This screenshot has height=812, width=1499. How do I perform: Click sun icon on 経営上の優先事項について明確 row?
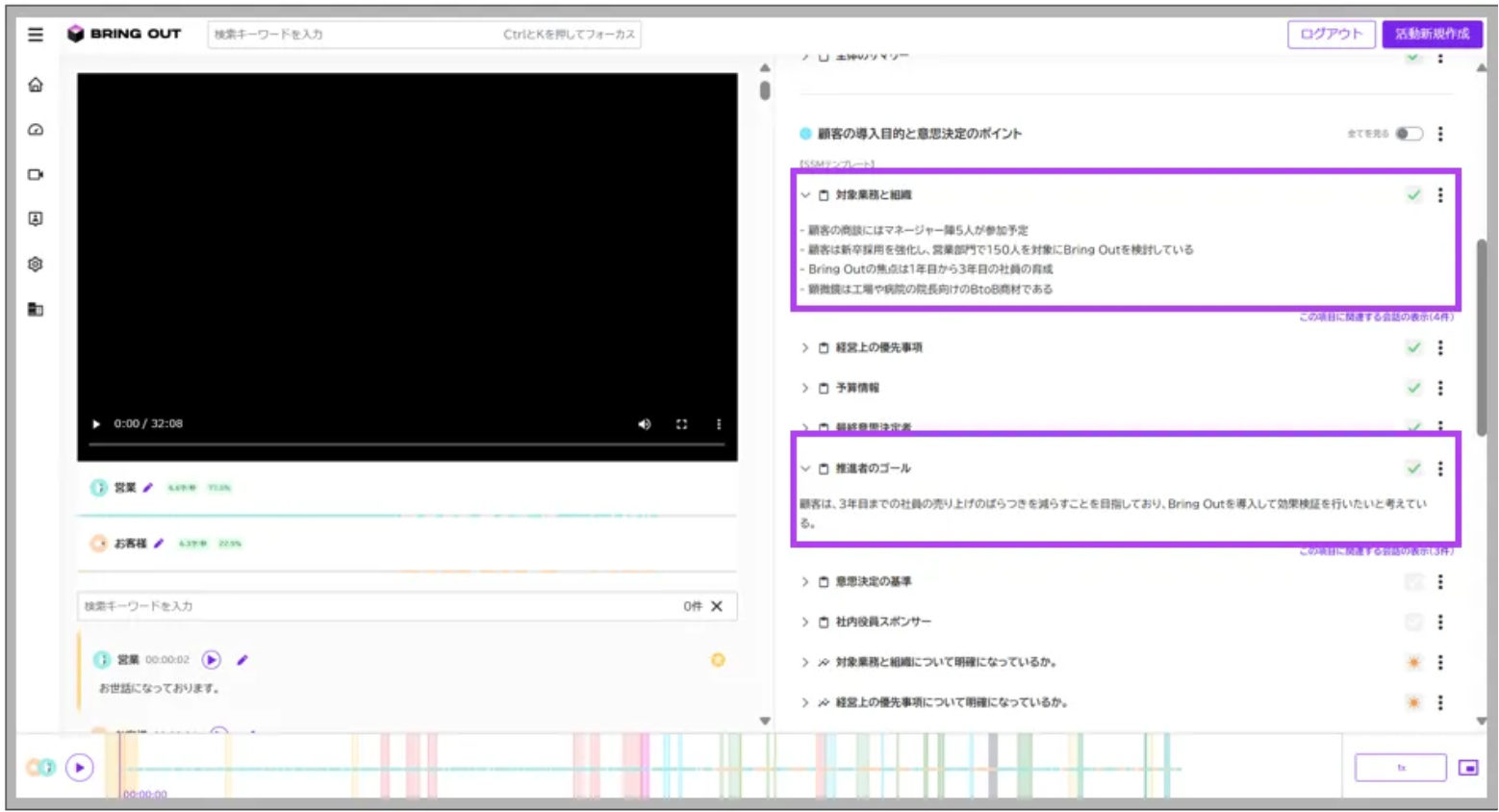pyautogui.click(x=1413, y=702)
